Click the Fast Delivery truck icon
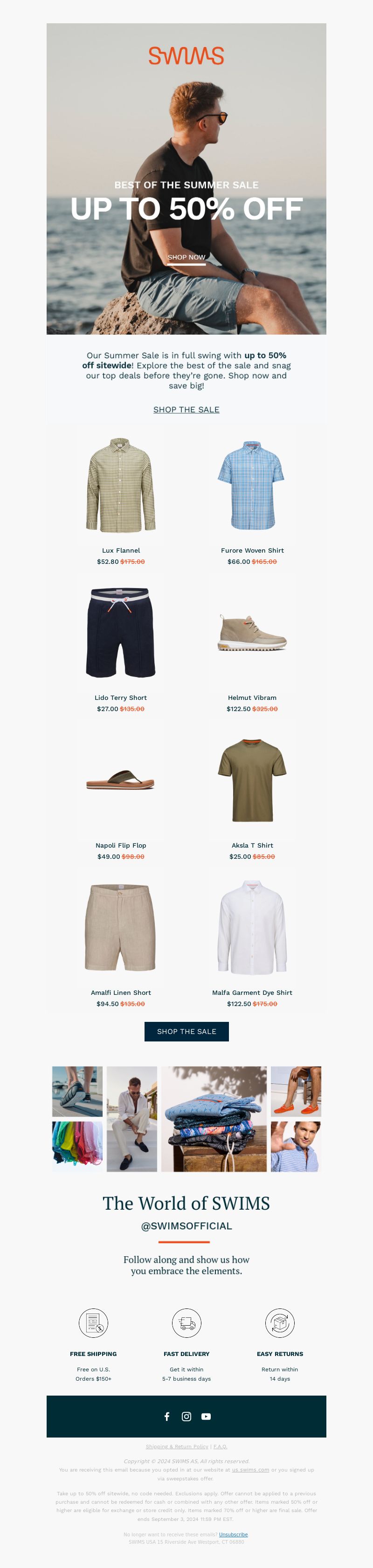 (x=186, y=1323)
